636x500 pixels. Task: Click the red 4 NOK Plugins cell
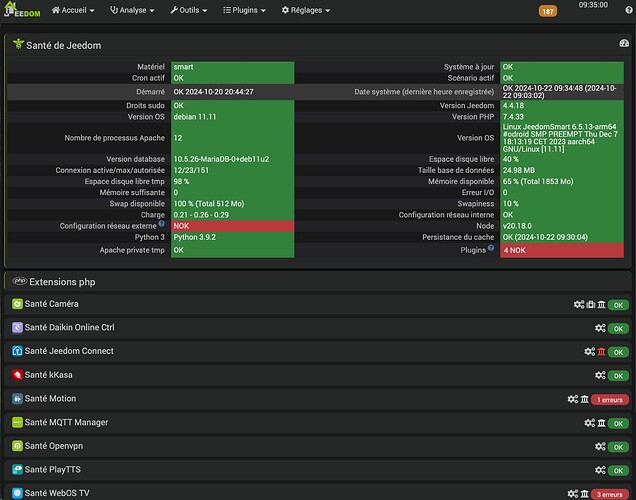pyautogui.click(x=562, y=250)
